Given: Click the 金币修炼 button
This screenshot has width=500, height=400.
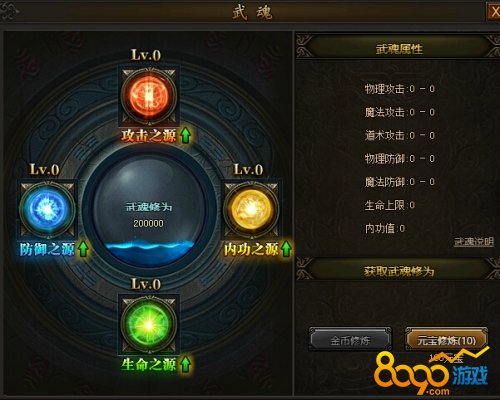Looking at the screenshot, I should 350,340.
